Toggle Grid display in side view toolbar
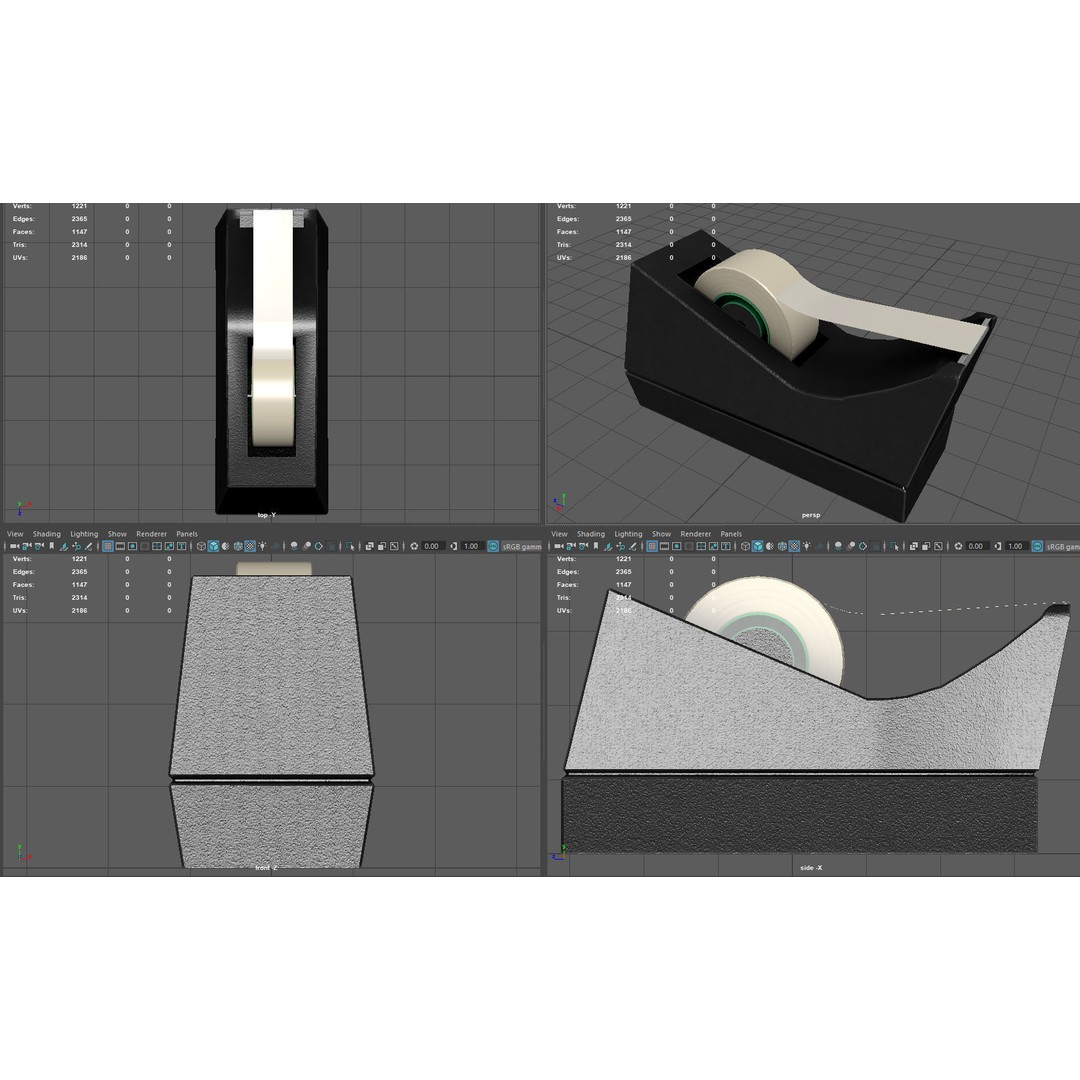This screenshot has height=1080, width=1080. pyautogui.click(x=652, y=546)
